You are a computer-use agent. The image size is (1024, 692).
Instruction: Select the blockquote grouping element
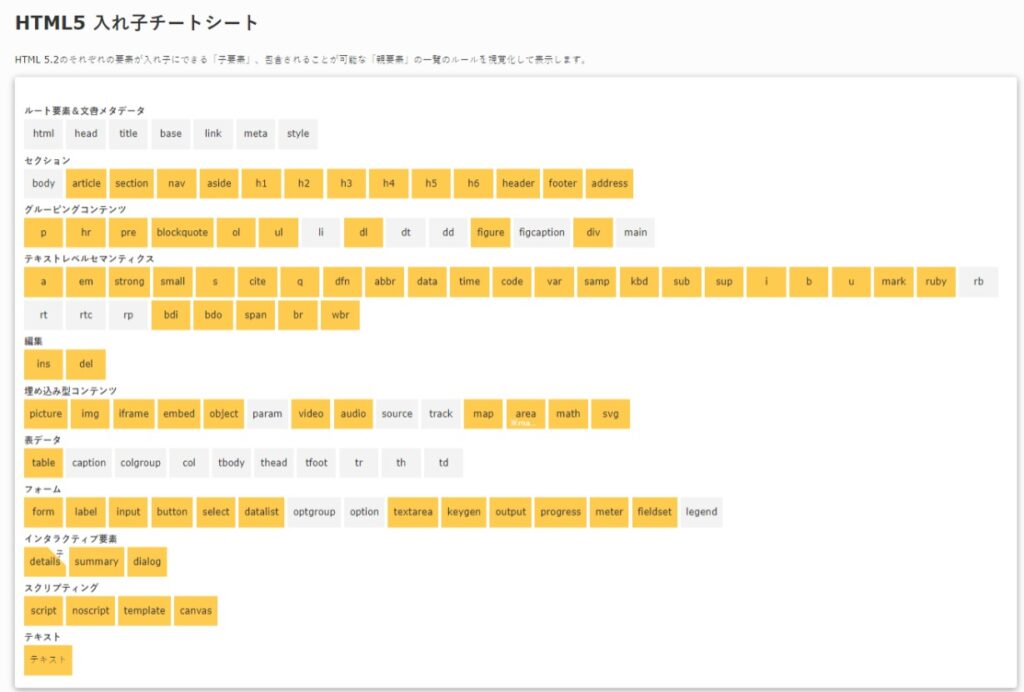coord(182,232)
